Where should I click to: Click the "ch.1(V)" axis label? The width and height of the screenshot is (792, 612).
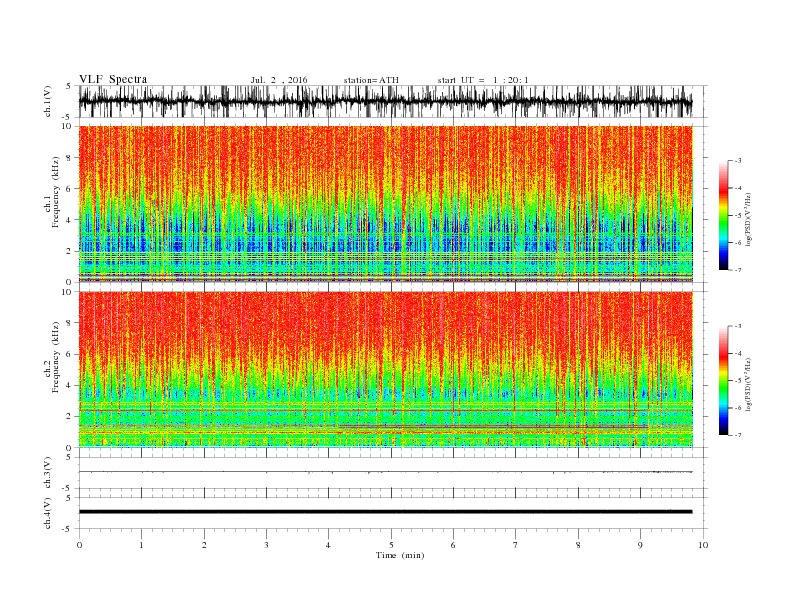pyautogui.click(x=48, y=101)
